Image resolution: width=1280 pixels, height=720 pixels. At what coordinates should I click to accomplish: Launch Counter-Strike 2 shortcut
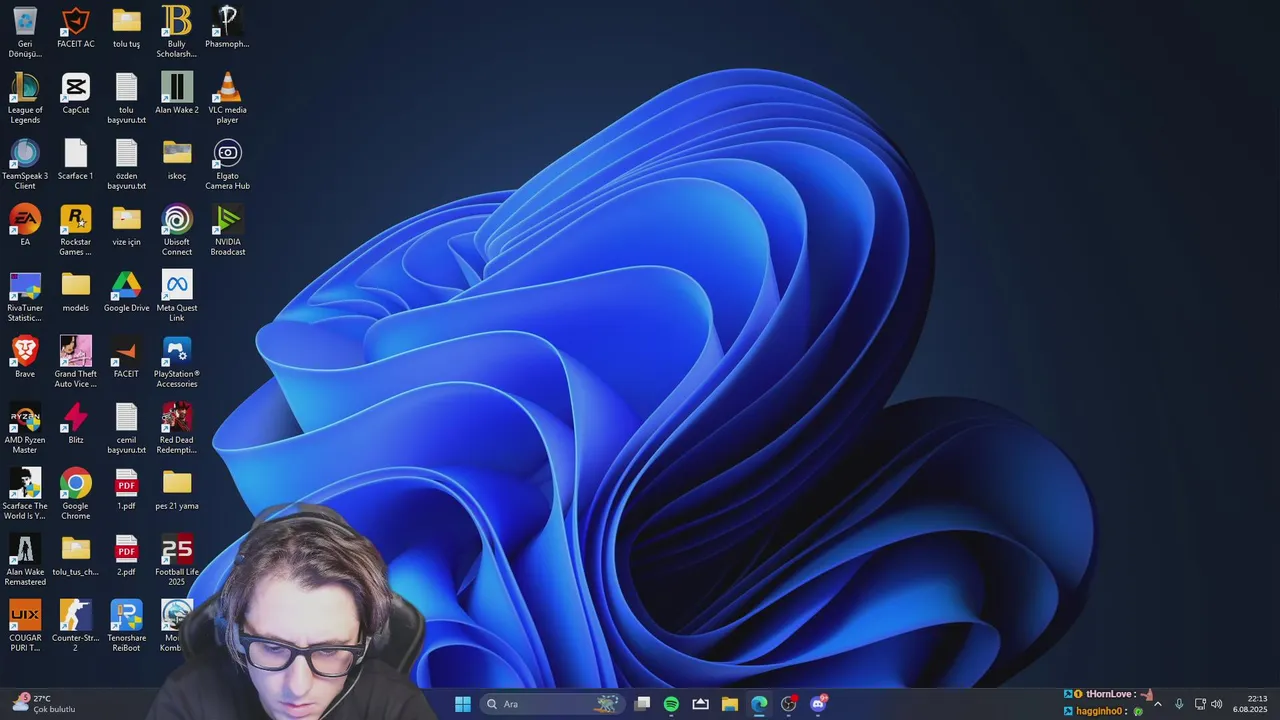[76, 625]
